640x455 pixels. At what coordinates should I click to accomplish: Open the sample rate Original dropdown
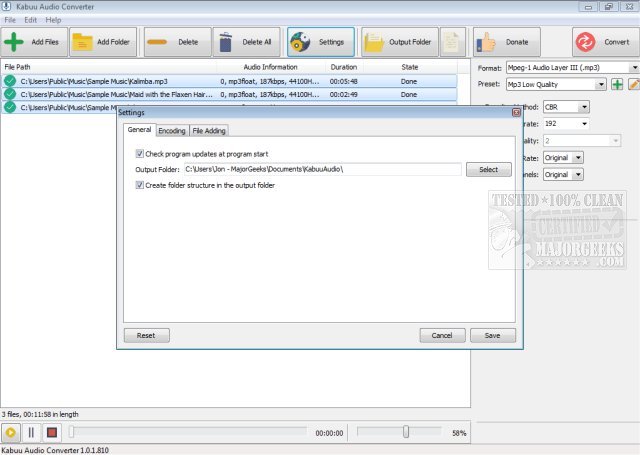coord(563,158)
